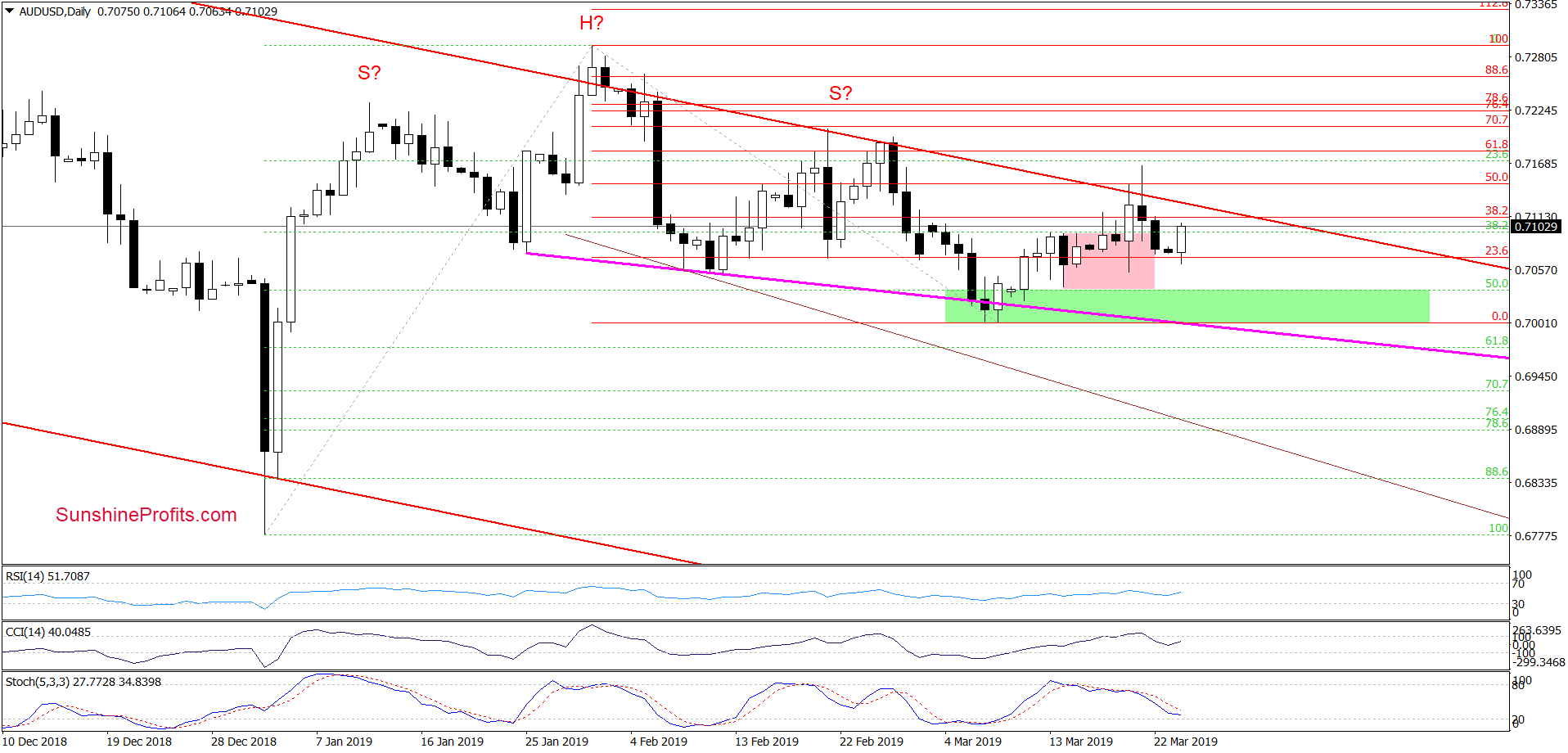The width and height of the screenshot is (1568, 753).
Task: Click the green 100 Fibonacci label near 0.67775
Action: 1498,528
